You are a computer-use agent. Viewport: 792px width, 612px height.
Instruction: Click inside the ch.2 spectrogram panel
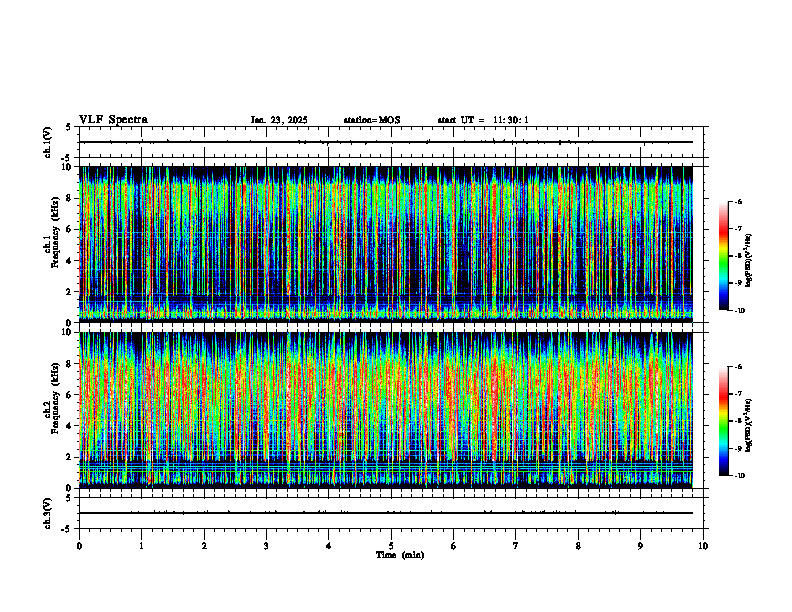(x=386, y=410)
